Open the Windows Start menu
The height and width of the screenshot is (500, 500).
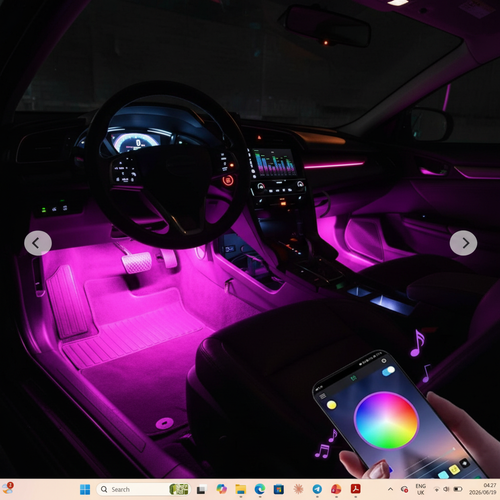[85, 489]
